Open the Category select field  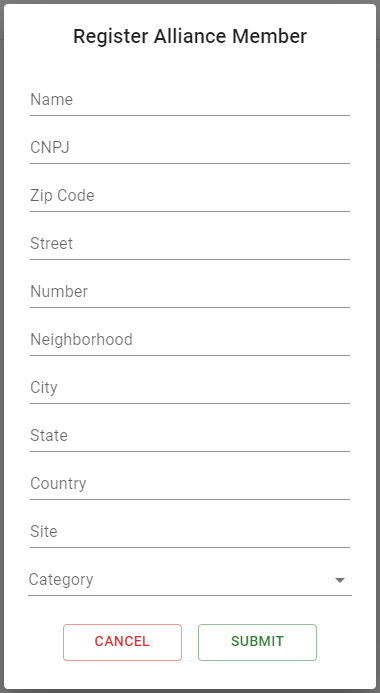click(190, 580)
